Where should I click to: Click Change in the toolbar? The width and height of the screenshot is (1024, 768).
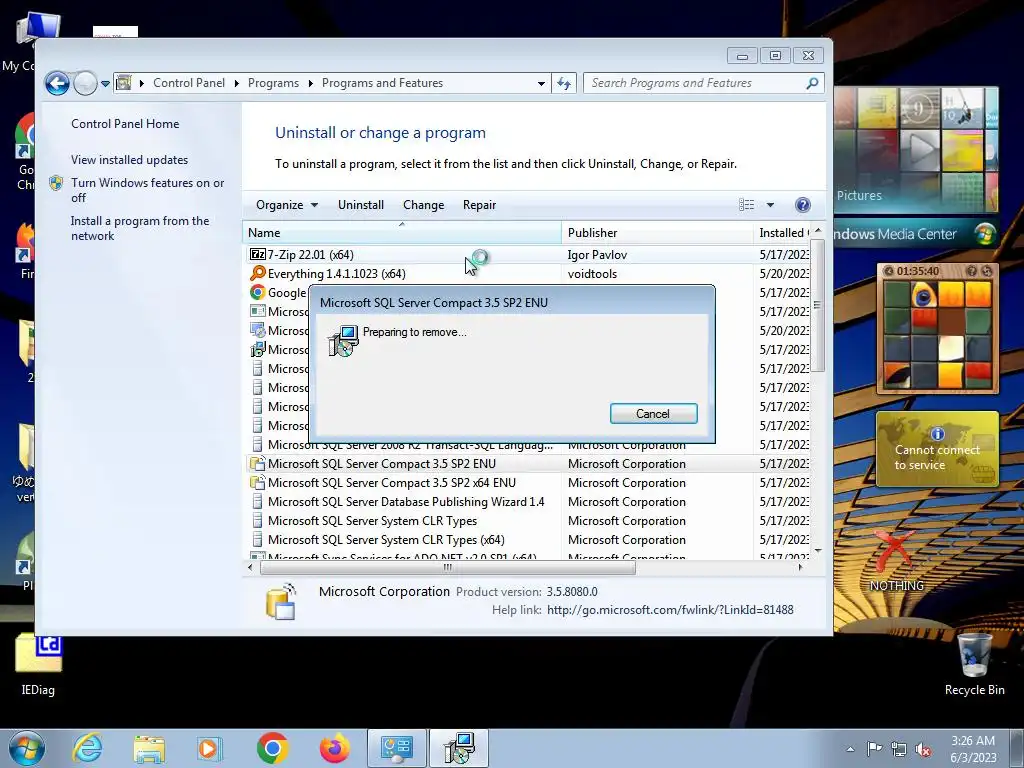coord(423,205)
